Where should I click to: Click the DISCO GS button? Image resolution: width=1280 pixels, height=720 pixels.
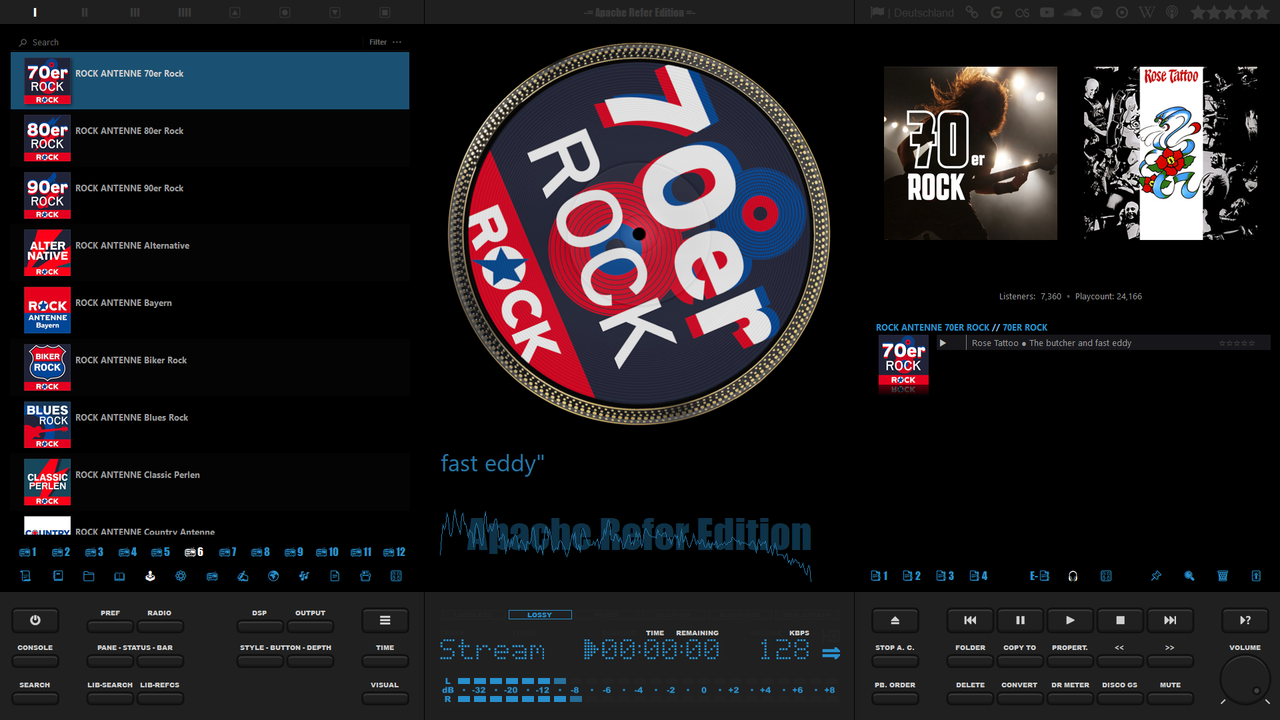pos(1120,697)
